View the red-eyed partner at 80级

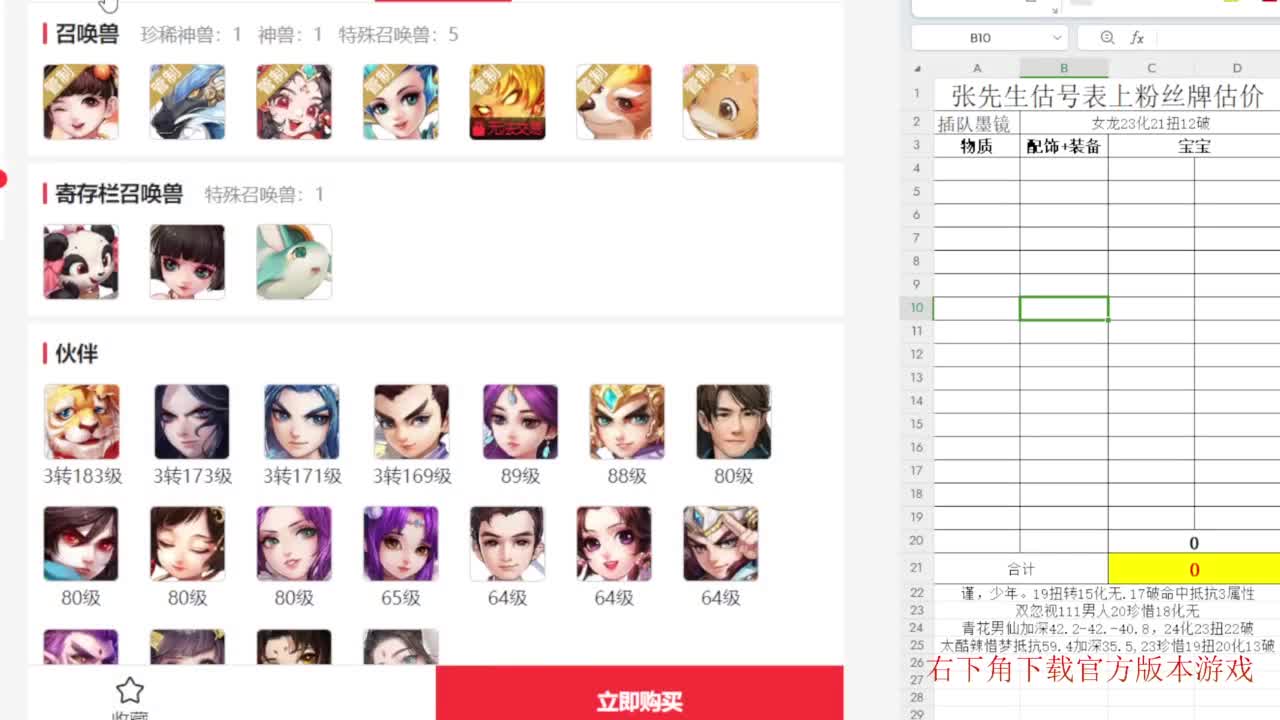81,544
